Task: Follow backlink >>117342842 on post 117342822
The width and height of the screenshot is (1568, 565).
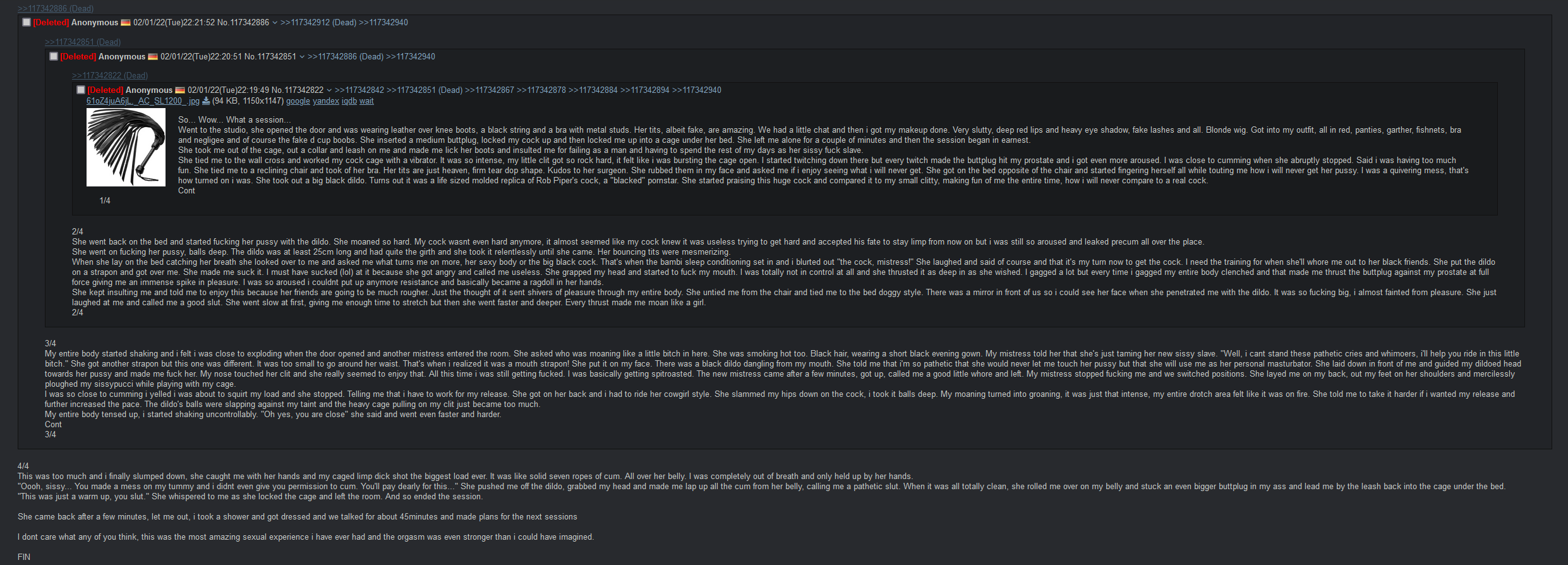Action: click(359, 90)
